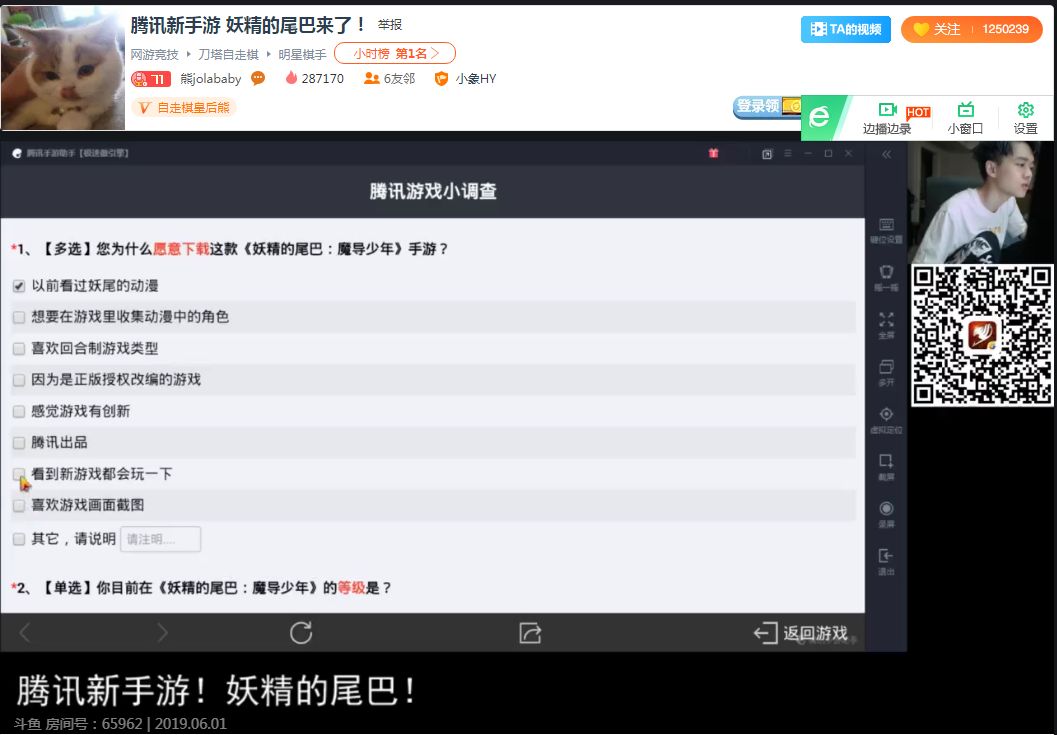Start screen recording (录屏) in sidebar

coord(886,514)
